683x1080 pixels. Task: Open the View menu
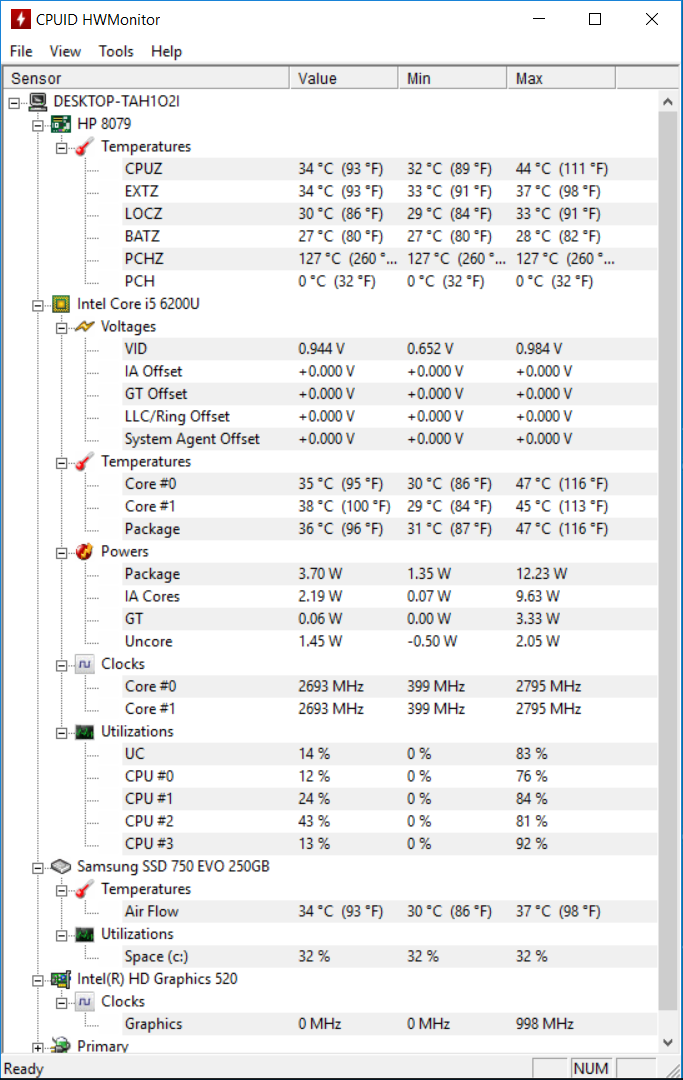[x=65, y=52]
